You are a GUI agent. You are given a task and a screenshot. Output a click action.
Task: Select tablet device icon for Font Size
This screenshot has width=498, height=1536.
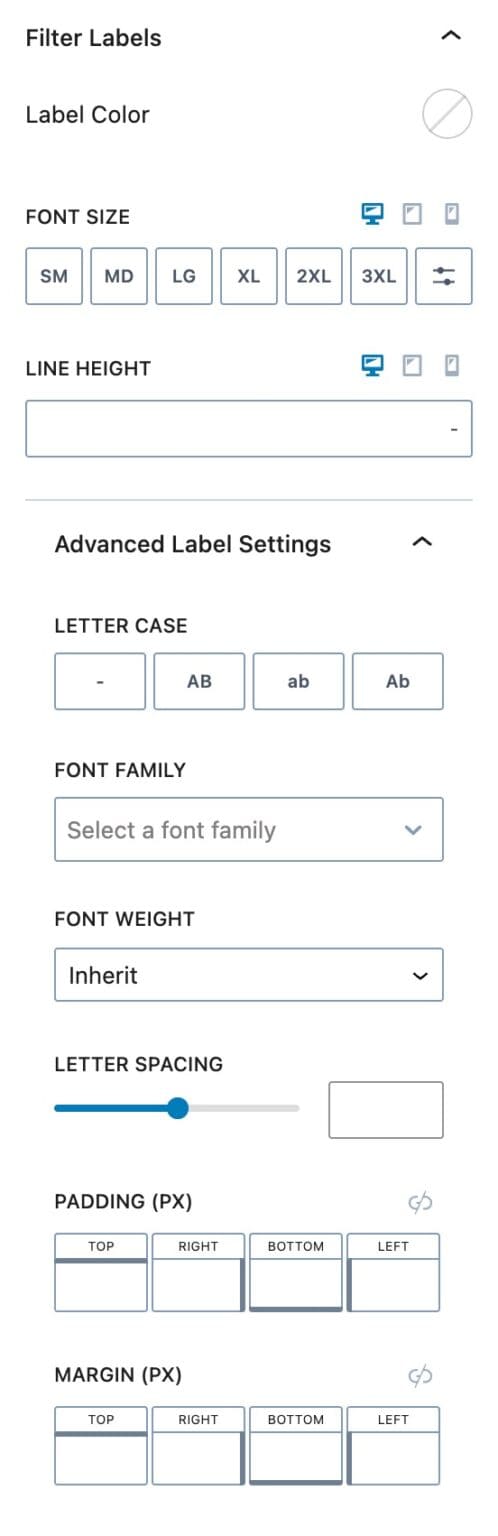411,214
